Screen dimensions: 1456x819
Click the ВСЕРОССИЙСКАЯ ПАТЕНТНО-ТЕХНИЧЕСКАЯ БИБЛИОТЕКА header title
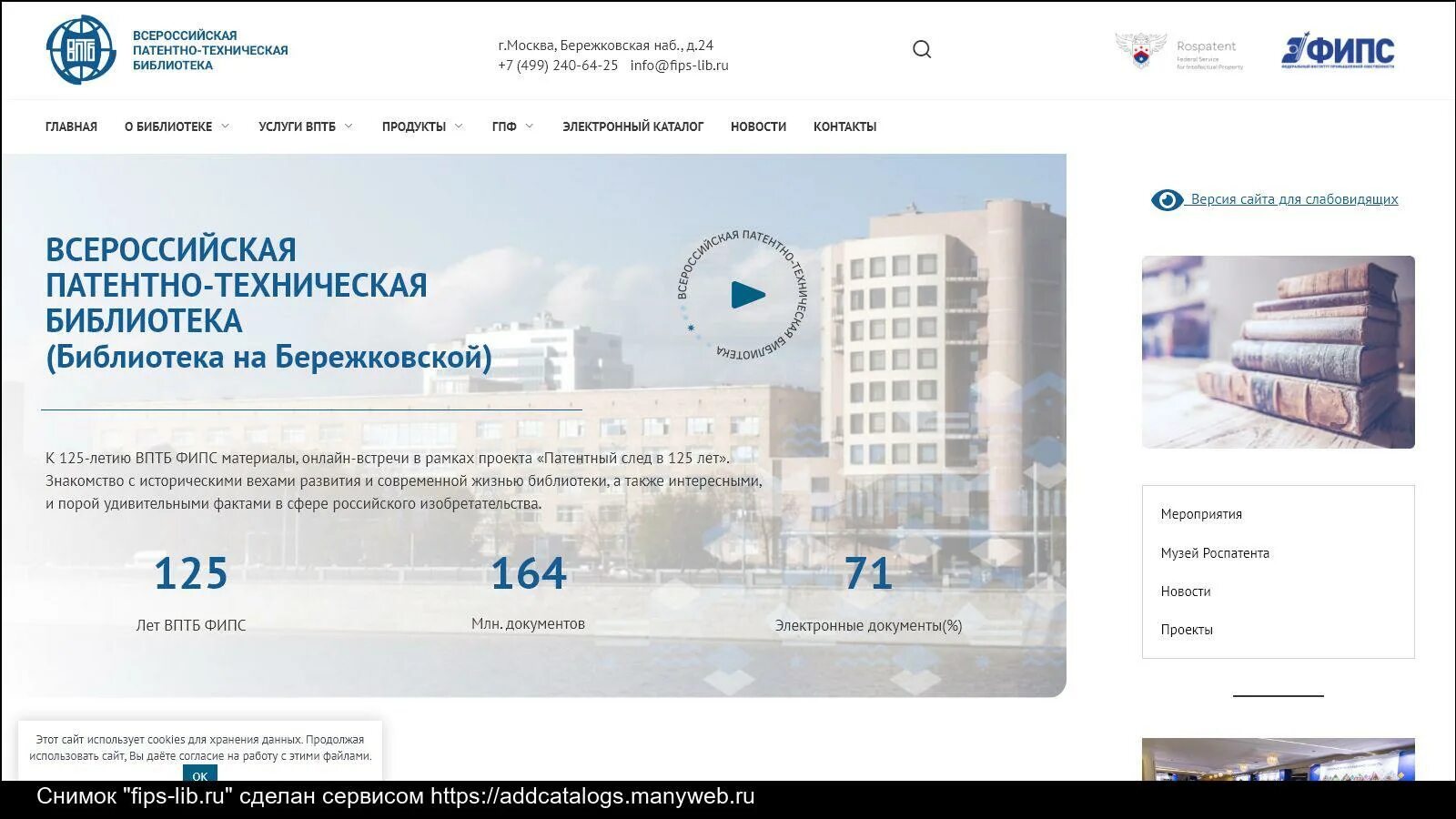click(x=210, y=50)
